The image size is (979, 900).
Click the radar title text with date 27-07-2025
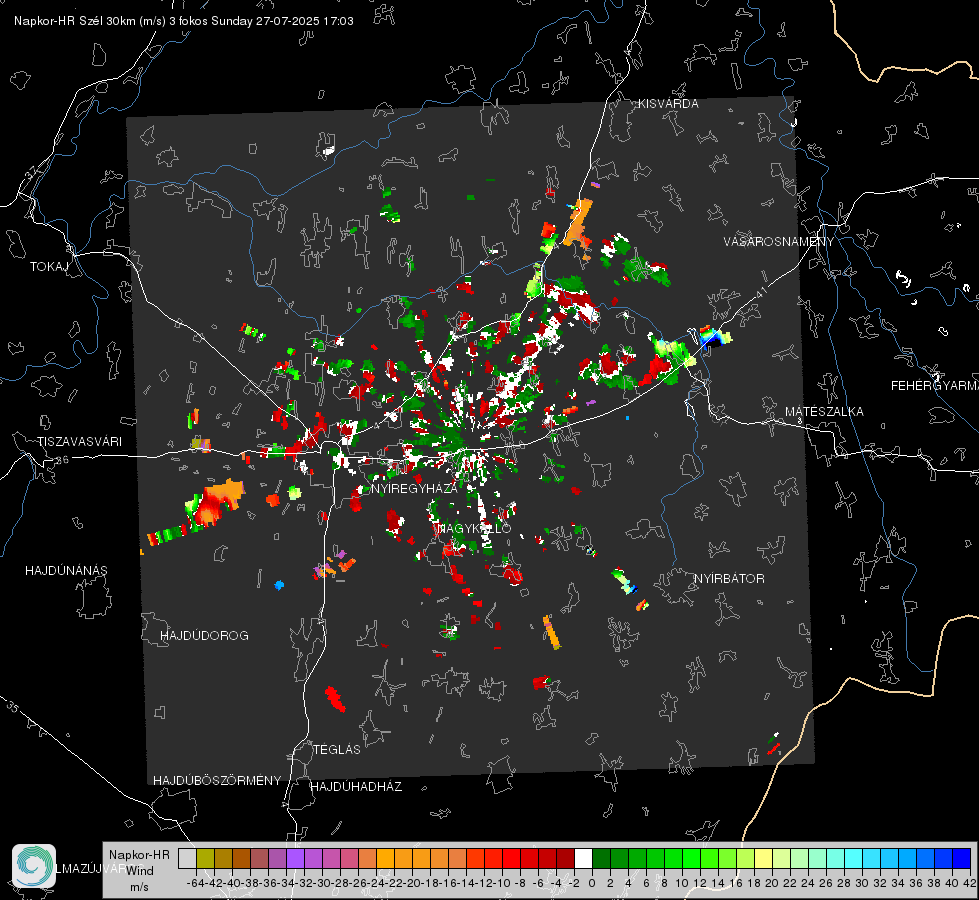pyautogui.click(x=184, y=21)
